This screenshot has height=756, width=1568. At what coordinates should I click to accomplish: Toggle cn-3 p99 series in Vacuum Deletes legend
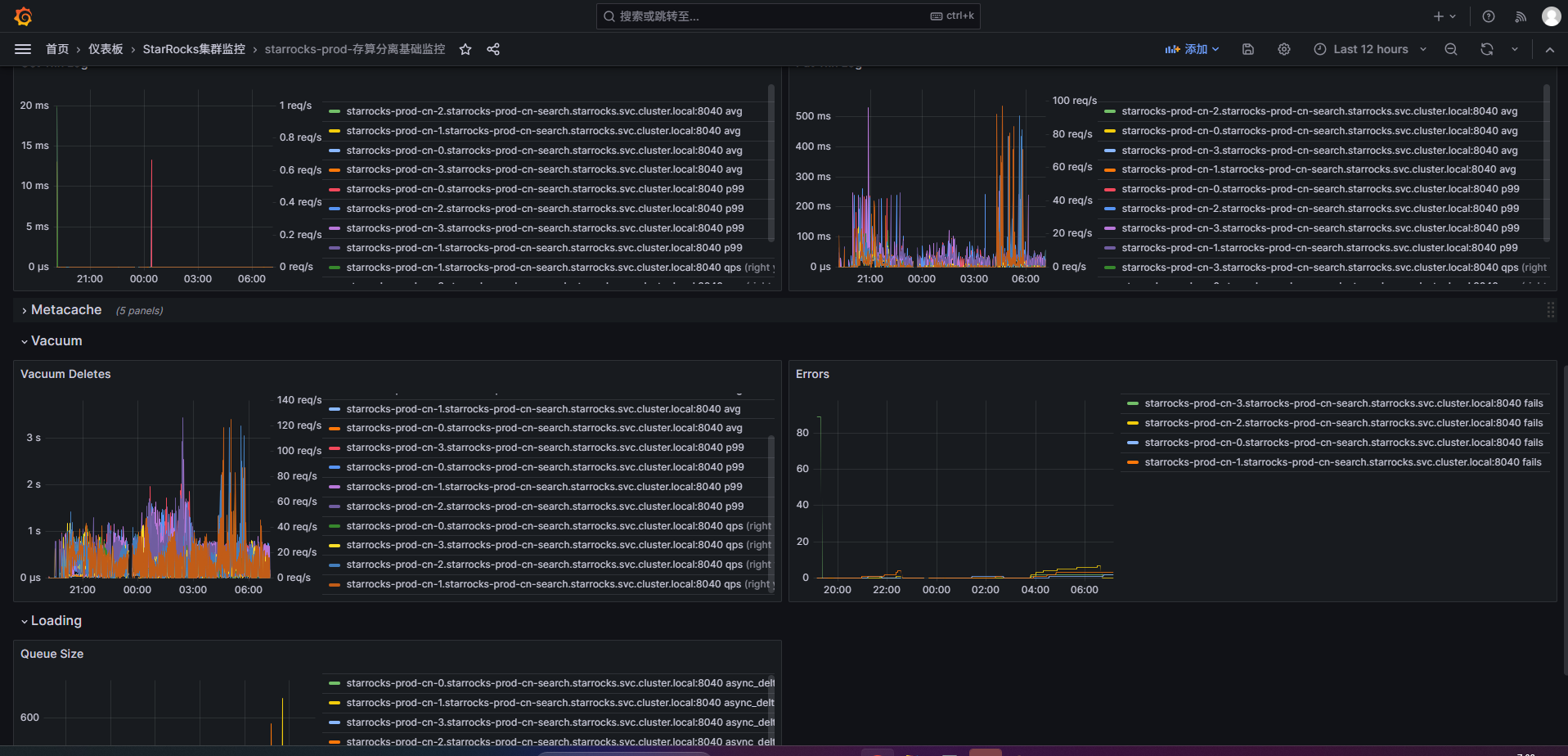coord(545,448)
